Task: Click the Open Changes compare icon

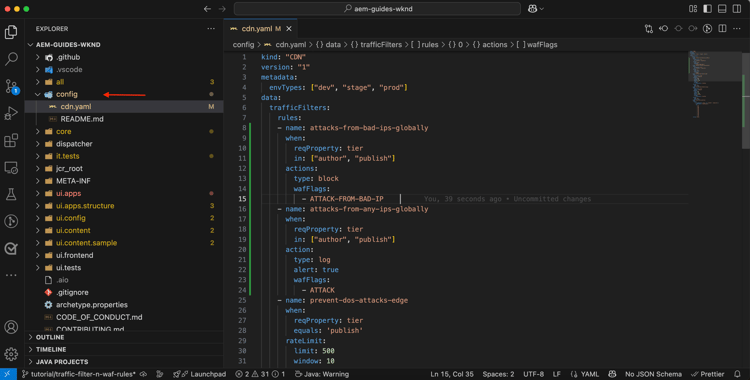Action: [649, 29]
